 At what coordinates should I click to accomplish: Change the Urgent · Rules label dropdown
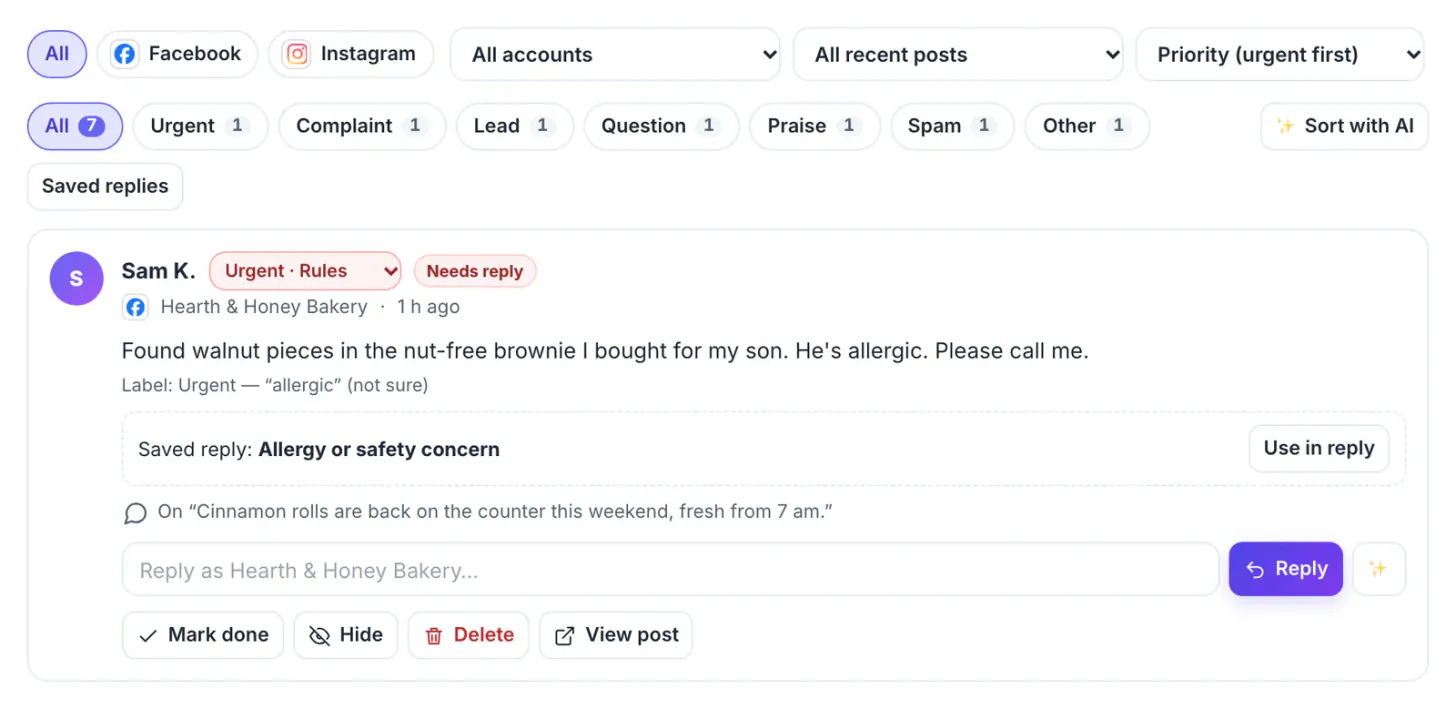[305, 271]
